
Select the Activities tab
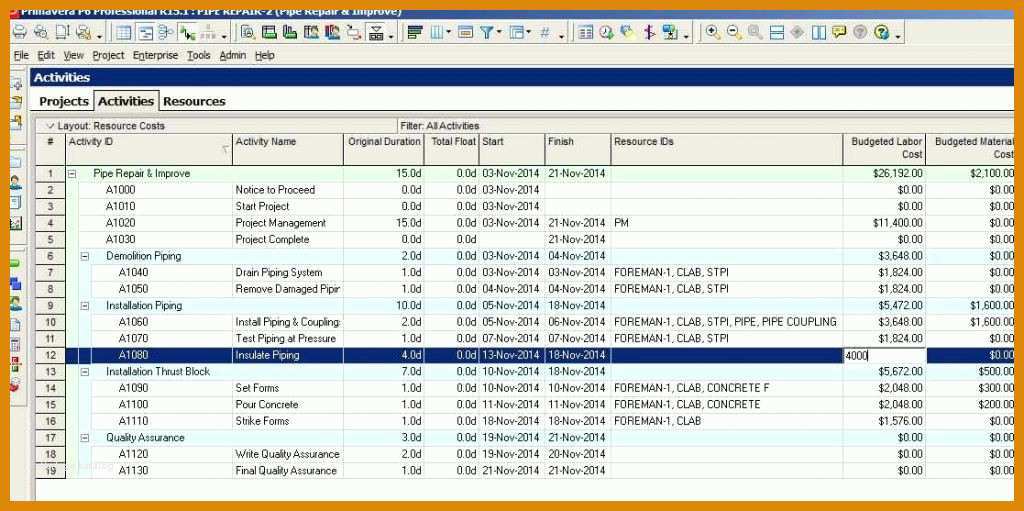pyautogui.click(x=126, y=101)
